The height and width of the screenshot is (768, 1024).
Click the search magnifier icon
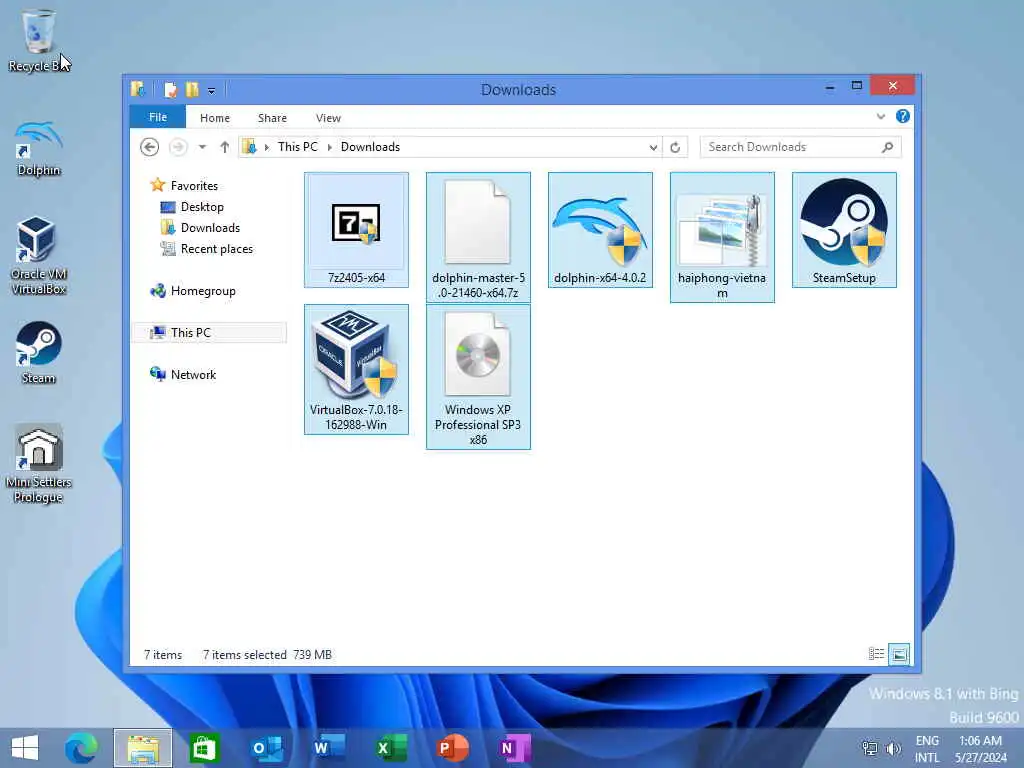[888, 147]
